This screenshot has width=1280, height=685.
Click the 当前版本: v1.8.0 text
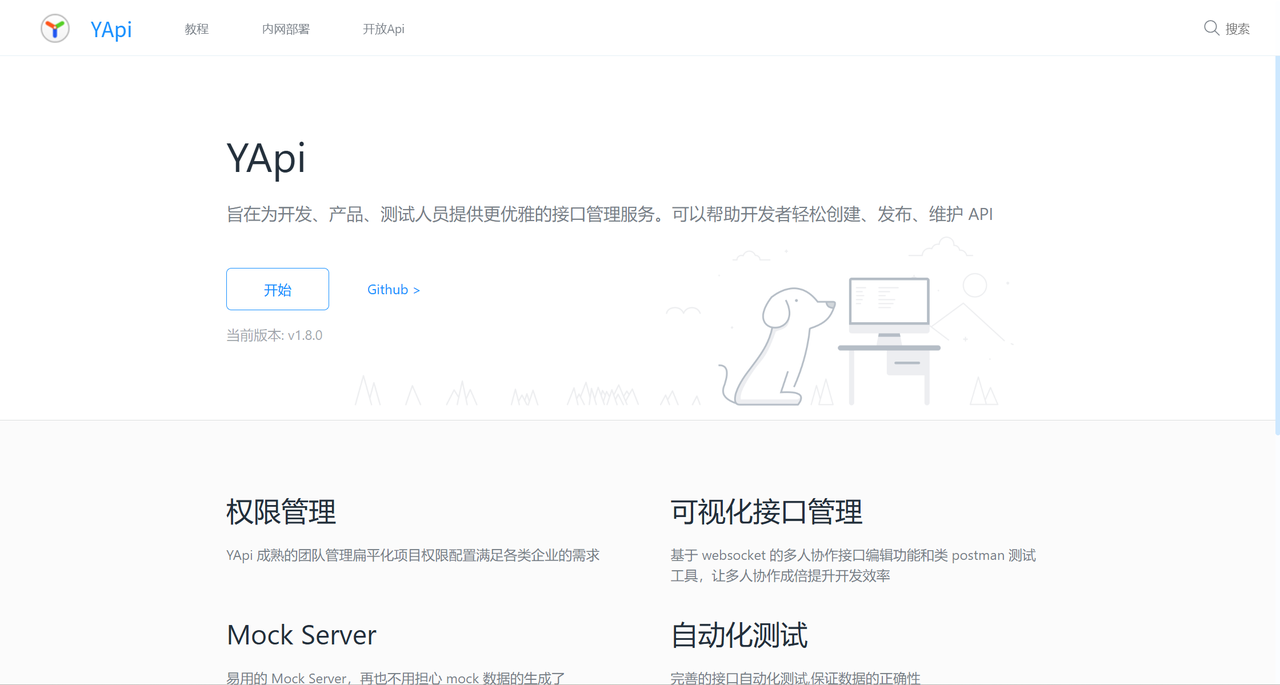point(274,335)
